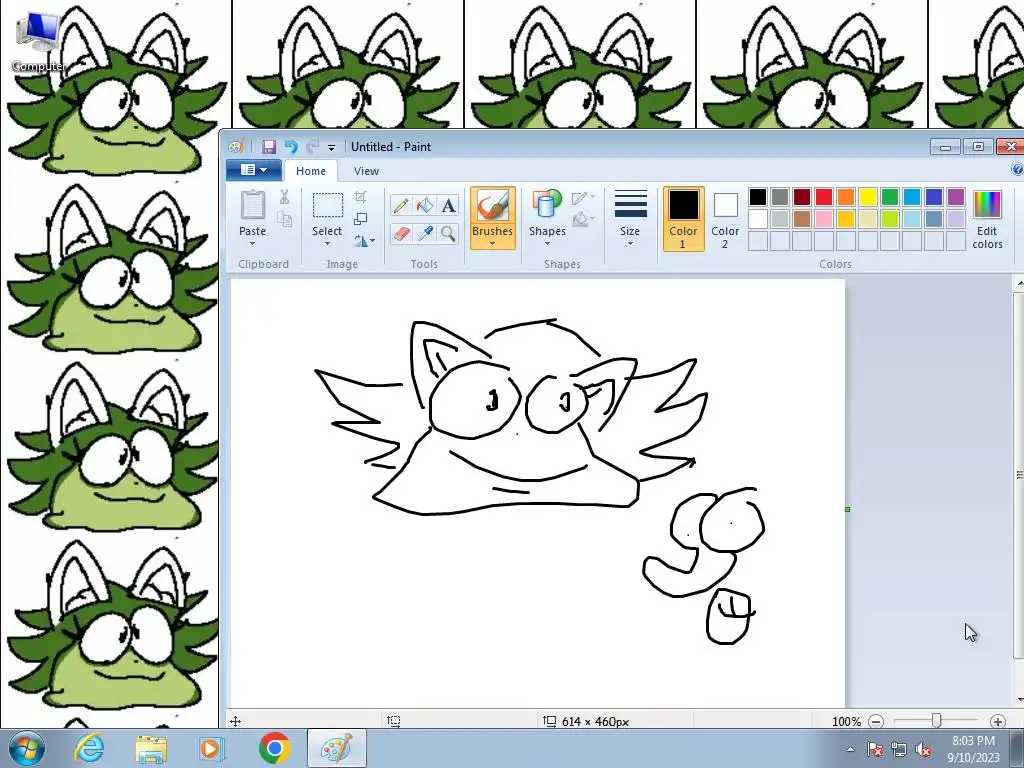Open the shape Outline dropdown
1024x768 pixels.
583,197
